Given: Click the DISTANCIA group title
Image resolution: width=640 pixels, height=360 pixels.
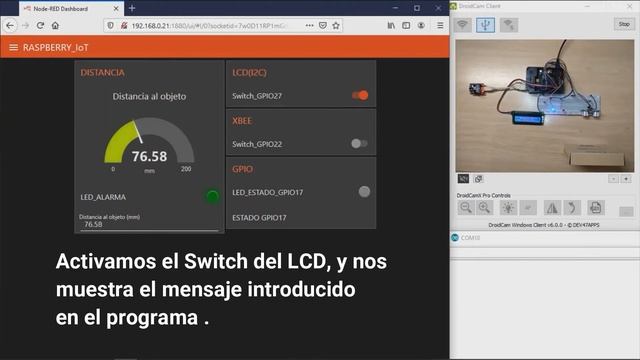Looking at the screenshot, I should pyautogui.click(x=102, y=73).
